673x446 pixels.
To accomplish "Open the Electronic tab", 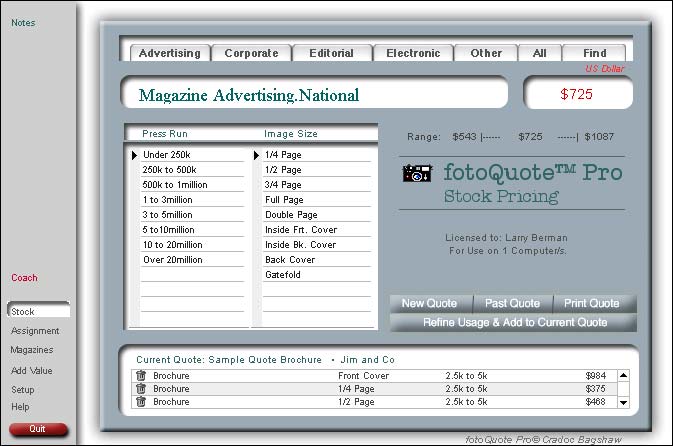I will pyautogui.click(x=413, y=53).
